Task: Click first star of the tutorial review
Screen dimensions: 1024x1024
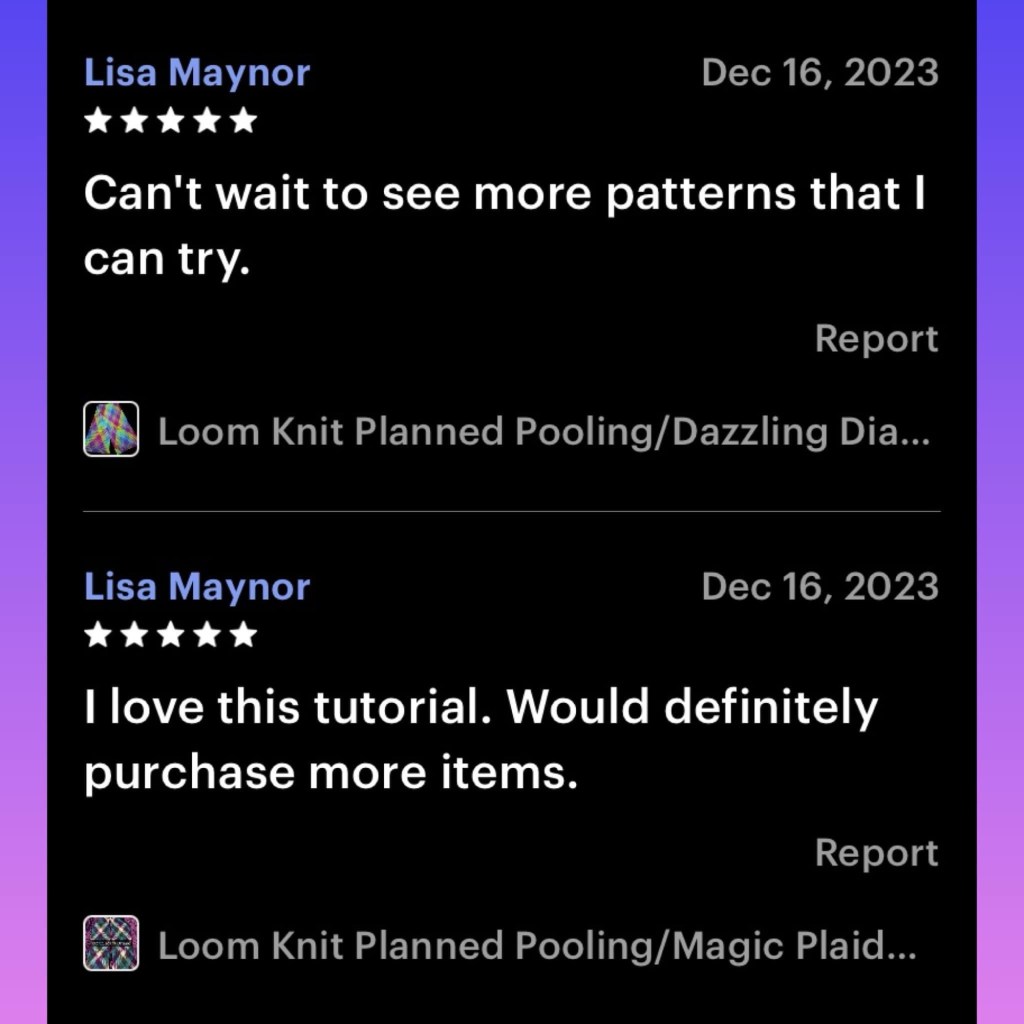Action: [98, 635]
